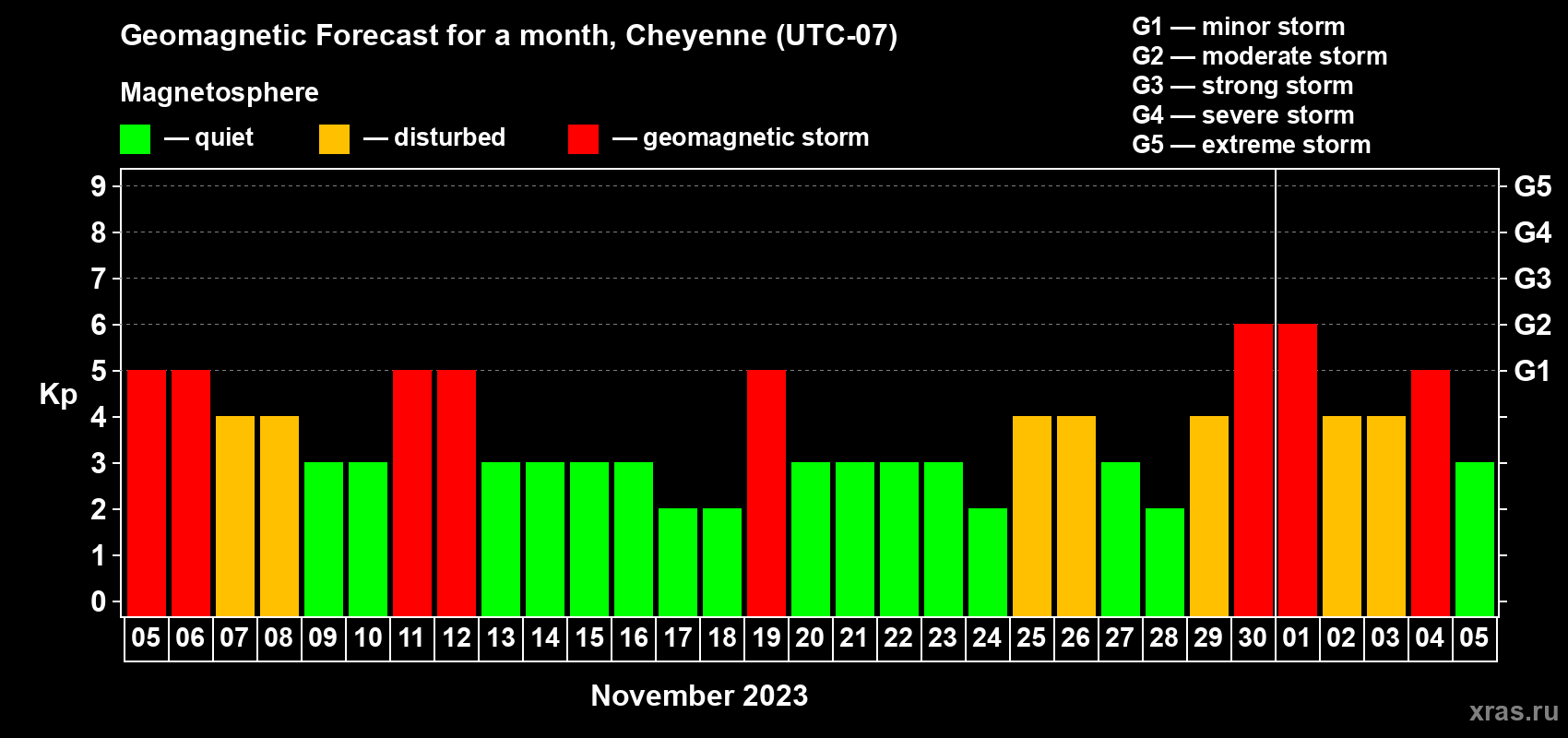The image size is (1568, 738).
Task: Select the green bar for November 09
Action: click(x=324, y=539)
